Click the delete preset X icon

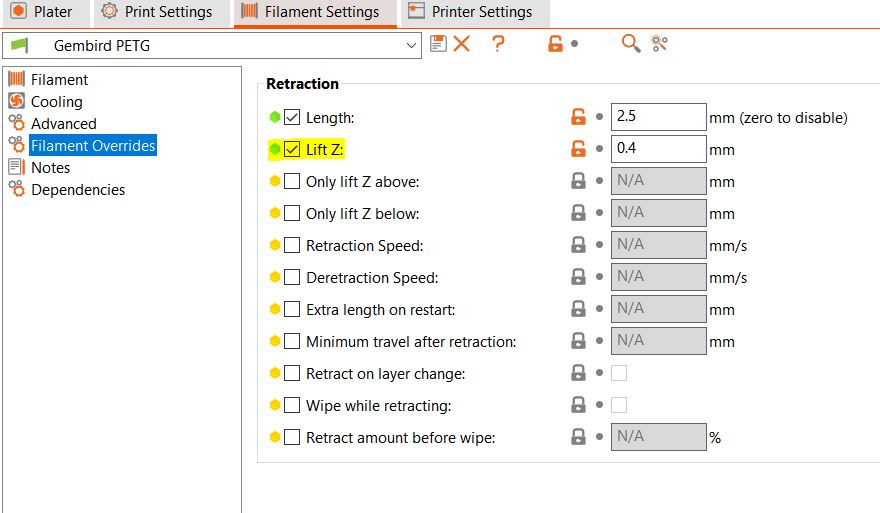pos(461,44)
